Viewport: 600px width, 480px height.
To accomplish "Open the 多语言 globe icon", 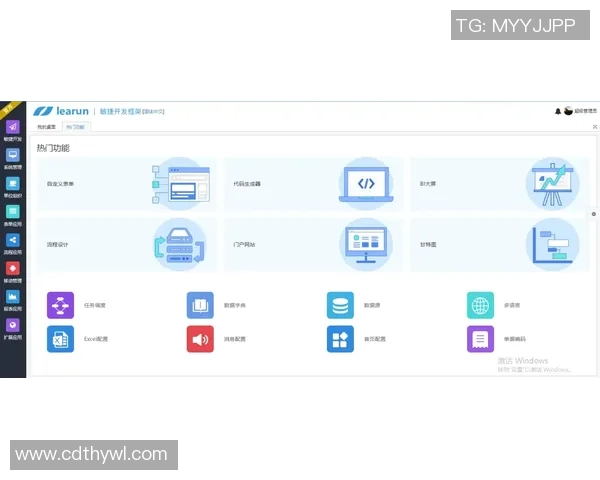I will 480,305.
